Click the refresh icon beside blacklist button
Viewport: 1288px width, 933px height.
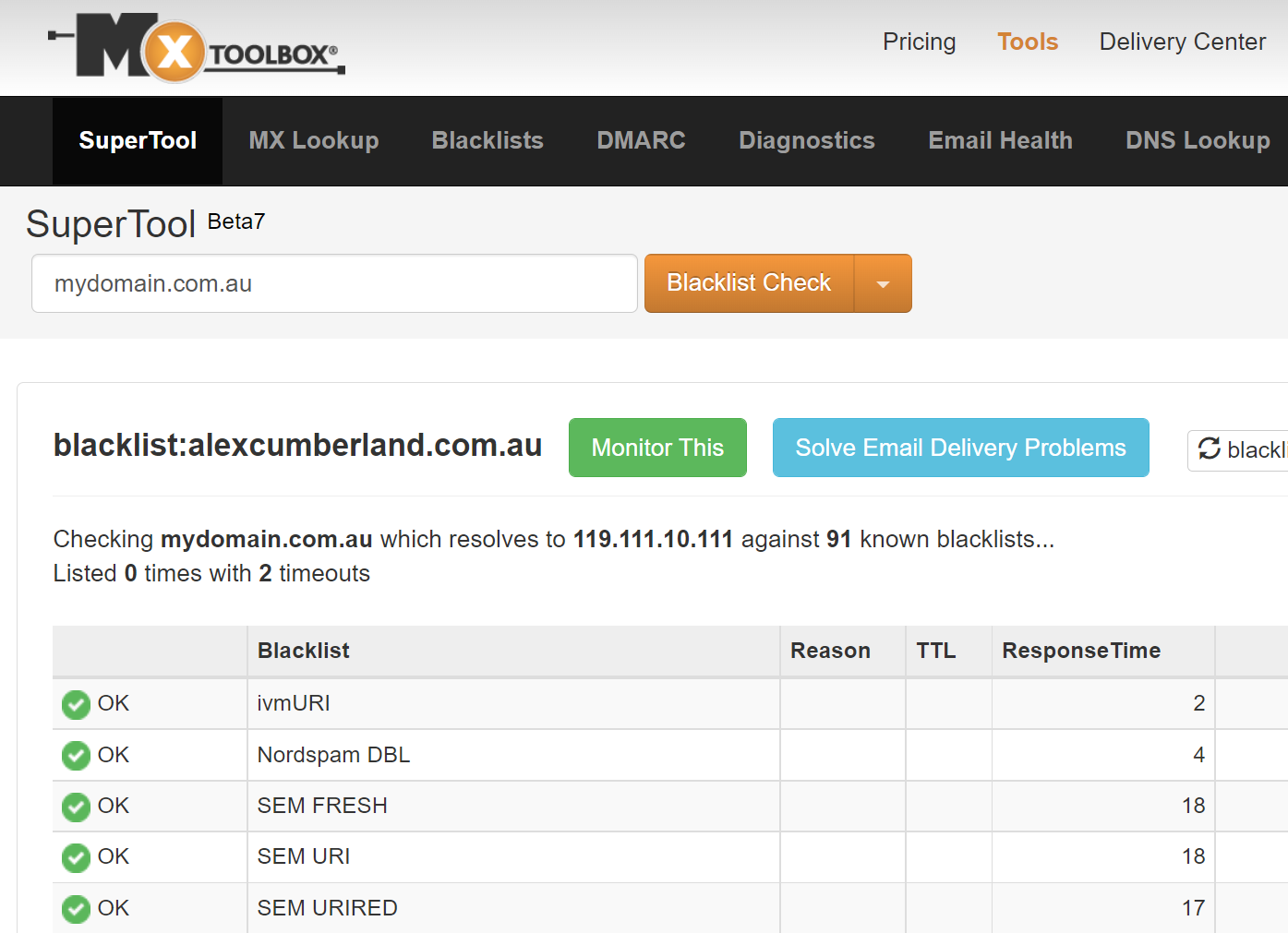click(1210, 449)
